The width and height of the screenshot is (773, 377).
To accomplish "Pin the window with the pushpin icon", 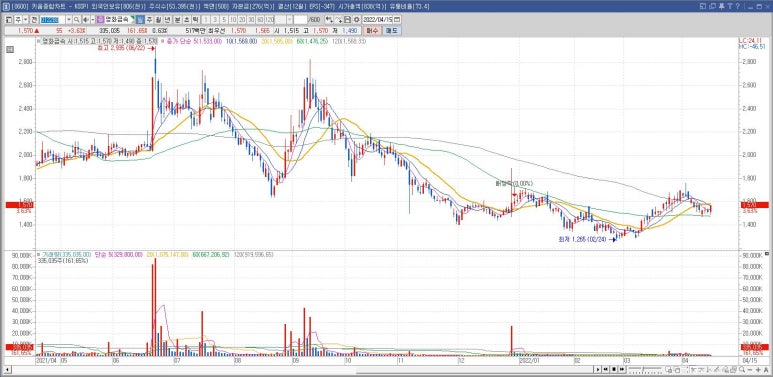I will [x=722, y=6].
